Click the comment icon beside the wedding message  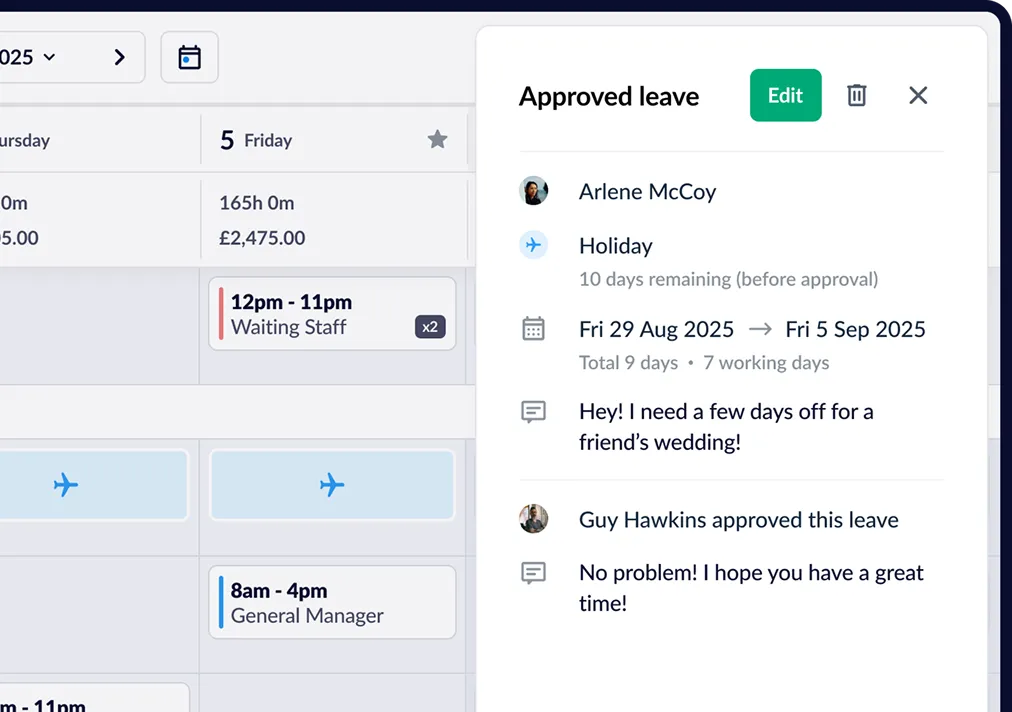pyautogui.click(x=533, y=411)
